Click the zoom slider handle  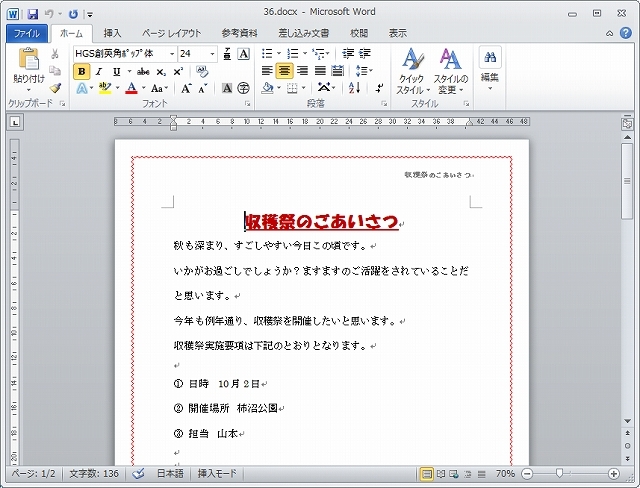[x=558, y=473]
